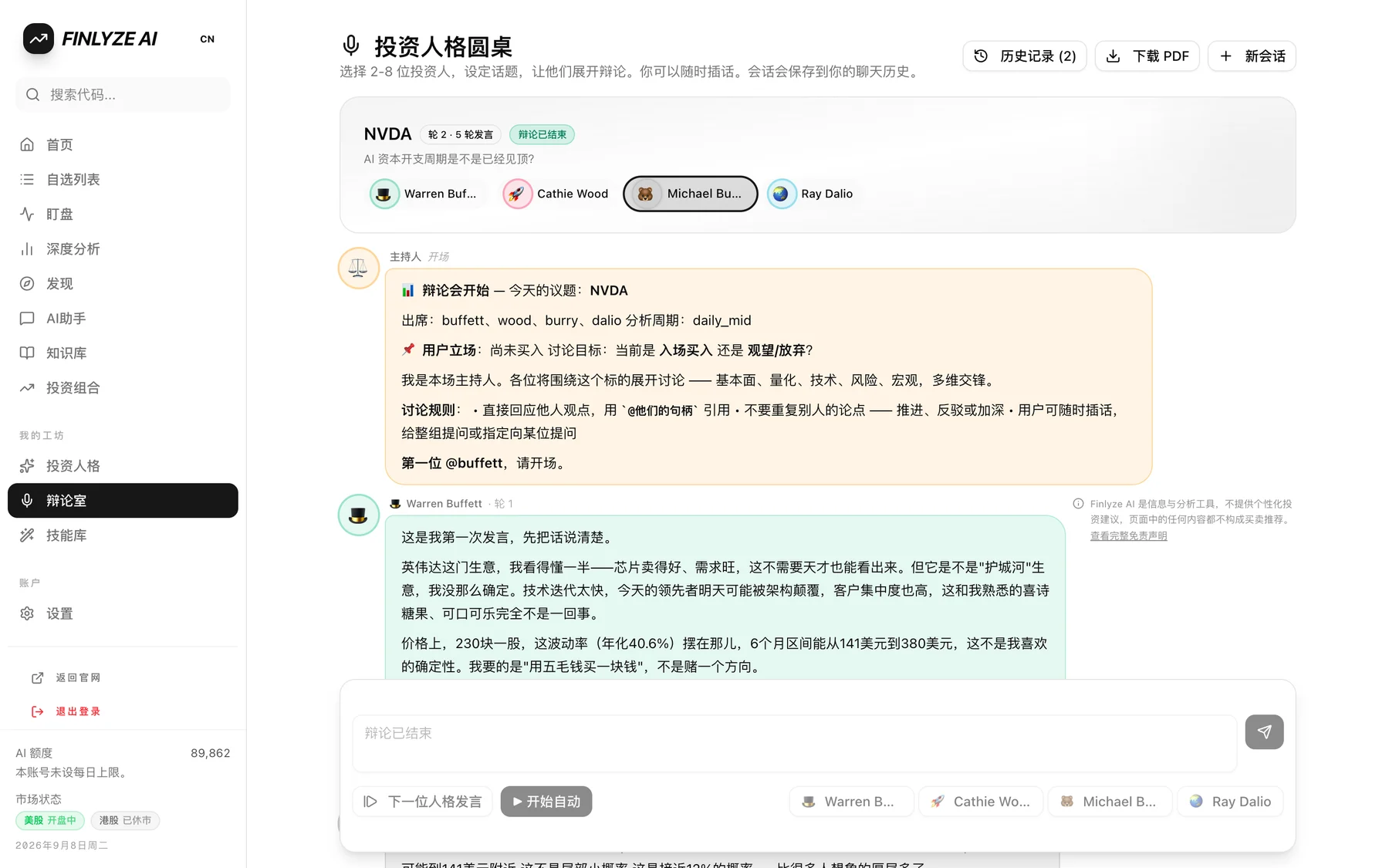Viewport: 1389px width, 868px height.
Task: Click Warren Buffett's message avatar
Action: (358, 515)
